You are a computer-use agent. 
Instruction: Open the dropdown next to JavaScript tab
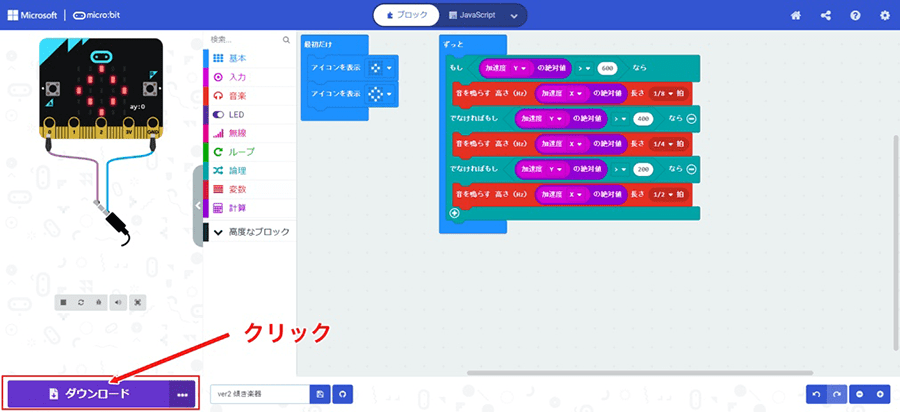pos(514,15)
